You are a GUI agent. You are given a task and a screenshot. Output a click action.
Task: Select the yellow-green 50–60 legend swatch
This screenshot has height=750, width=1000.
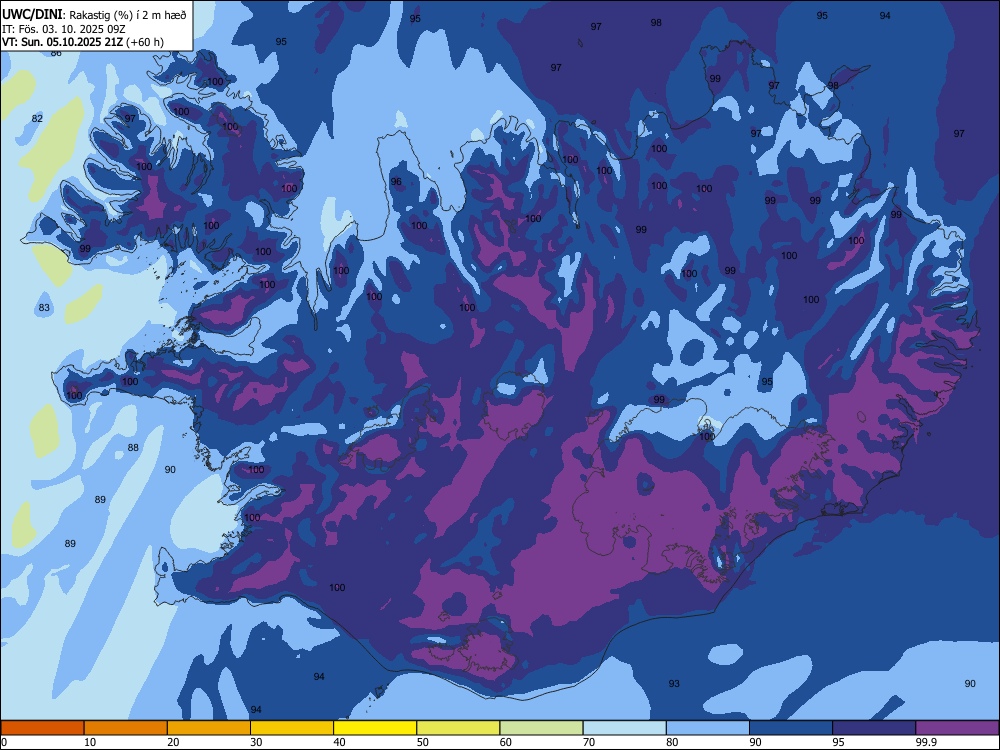[x=458, y=728]
